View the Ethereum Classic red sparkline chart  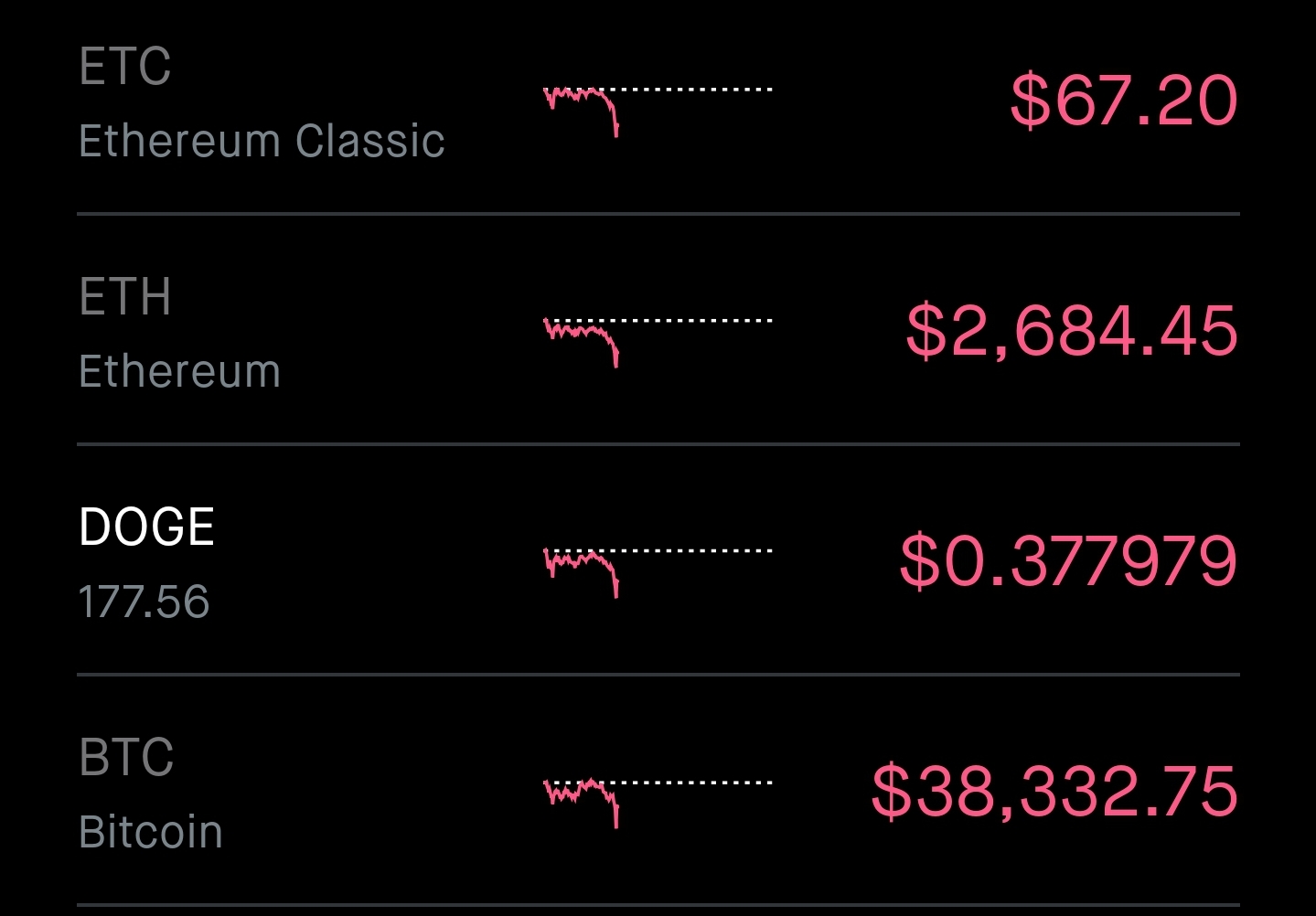tap(582, 105)
